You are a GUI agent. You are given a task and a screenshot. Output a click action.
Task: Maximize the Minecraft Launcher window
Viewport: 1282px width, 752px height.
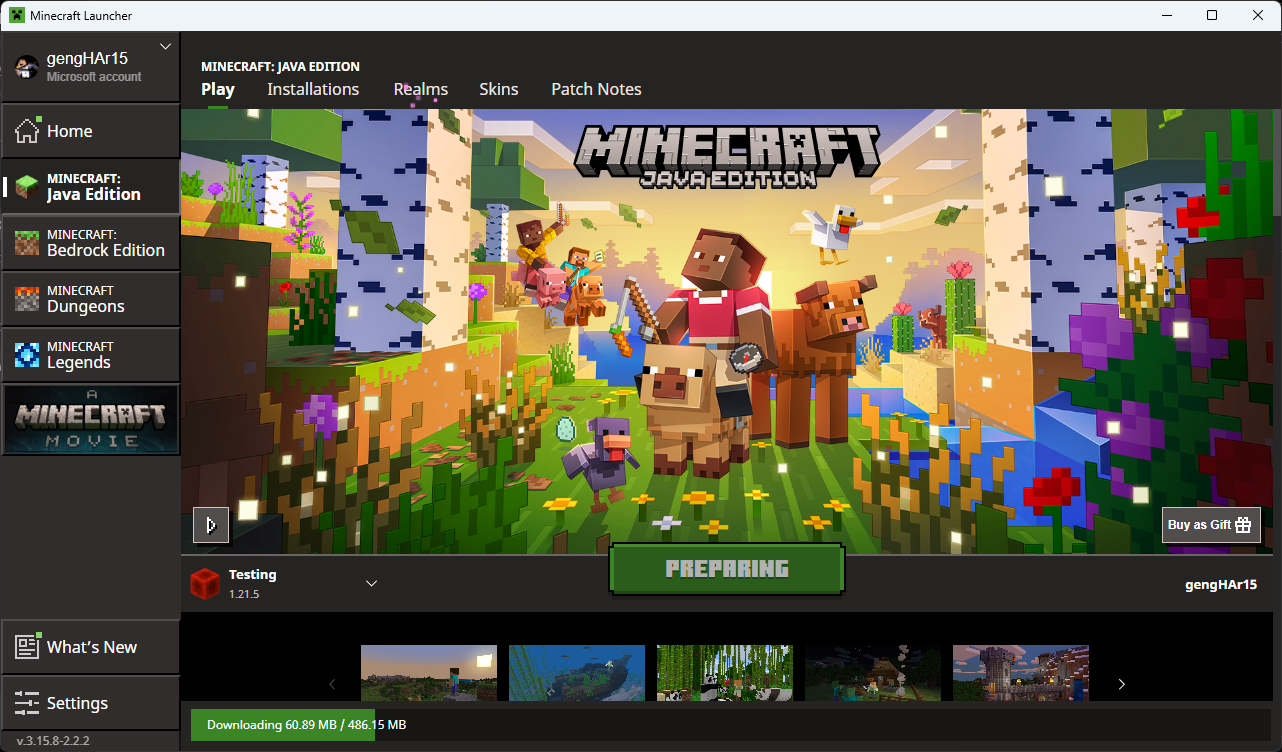coord(1212,15)
